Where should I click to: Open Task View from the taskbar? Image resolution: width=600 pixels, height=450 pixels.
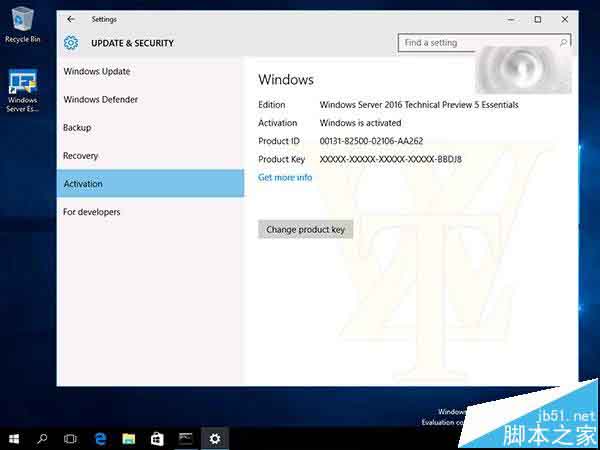point(70,439)
